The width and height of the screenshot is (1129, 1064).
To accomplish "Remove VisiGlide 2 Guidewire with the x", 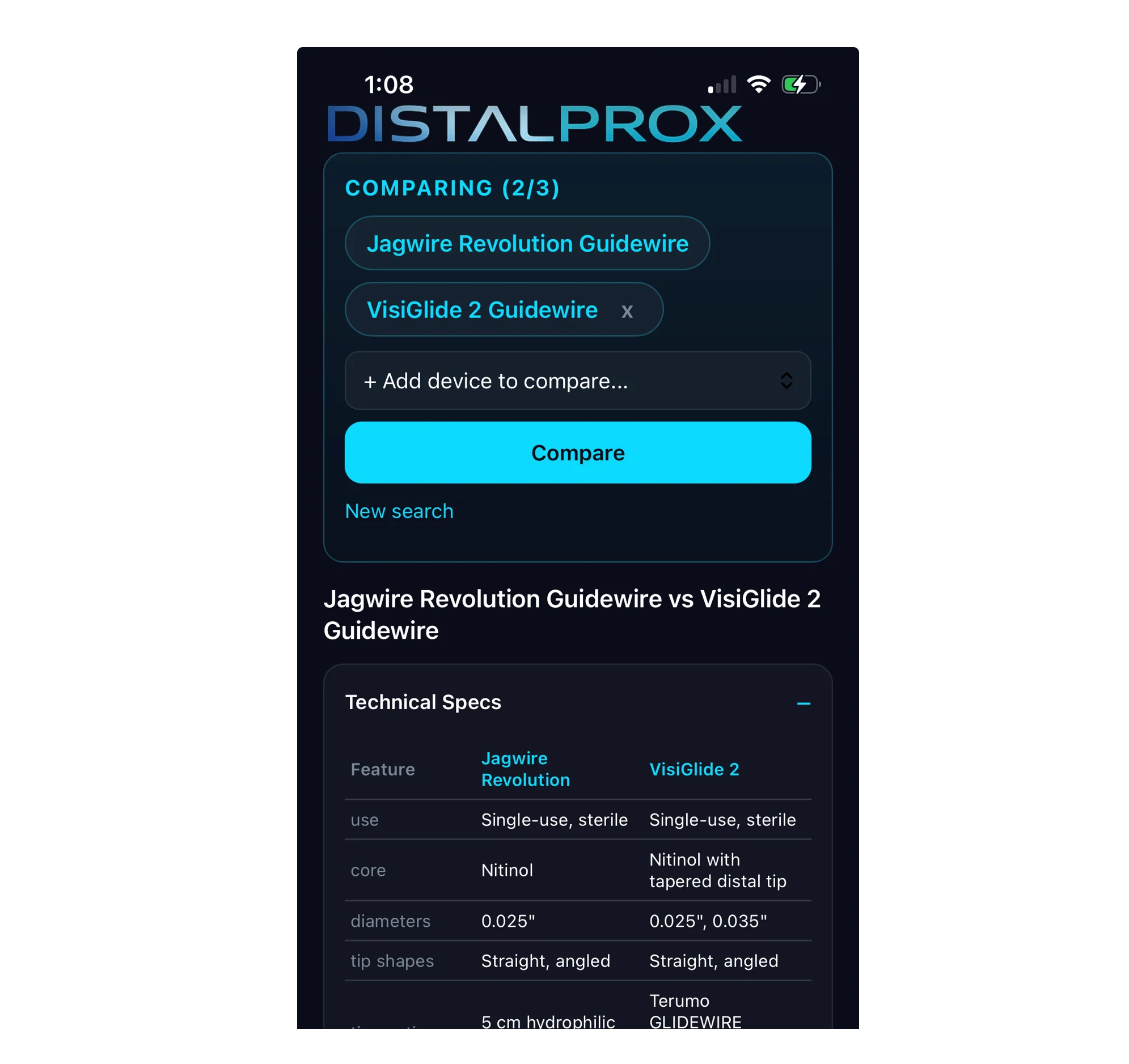I will coord(627,311).
